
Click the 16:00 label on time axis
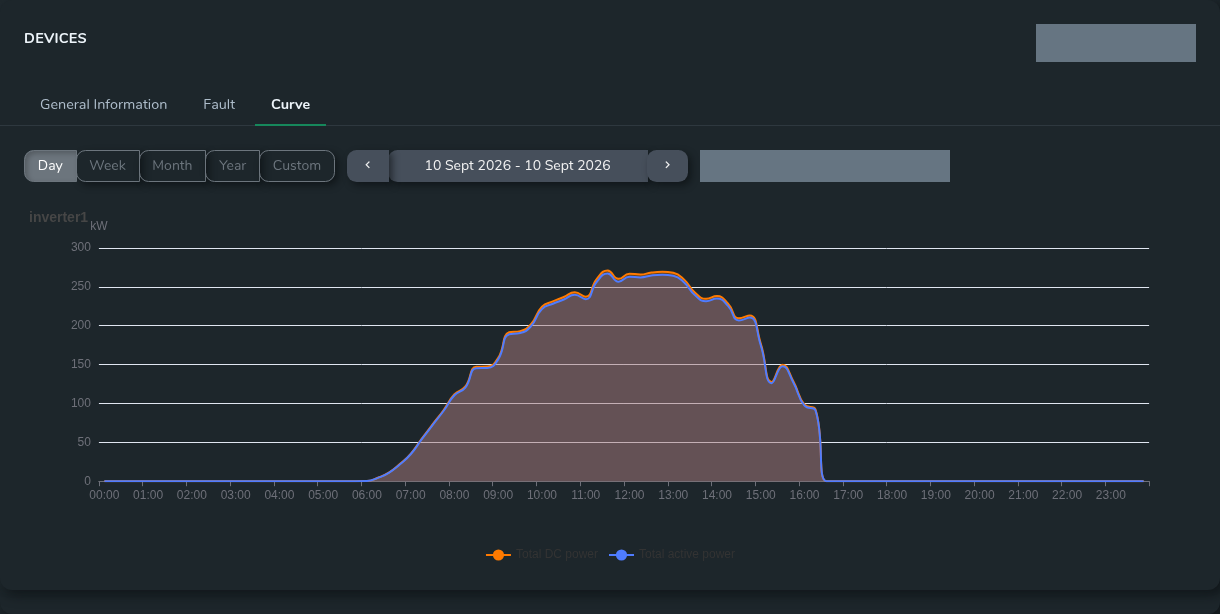(x=805, y=495)
